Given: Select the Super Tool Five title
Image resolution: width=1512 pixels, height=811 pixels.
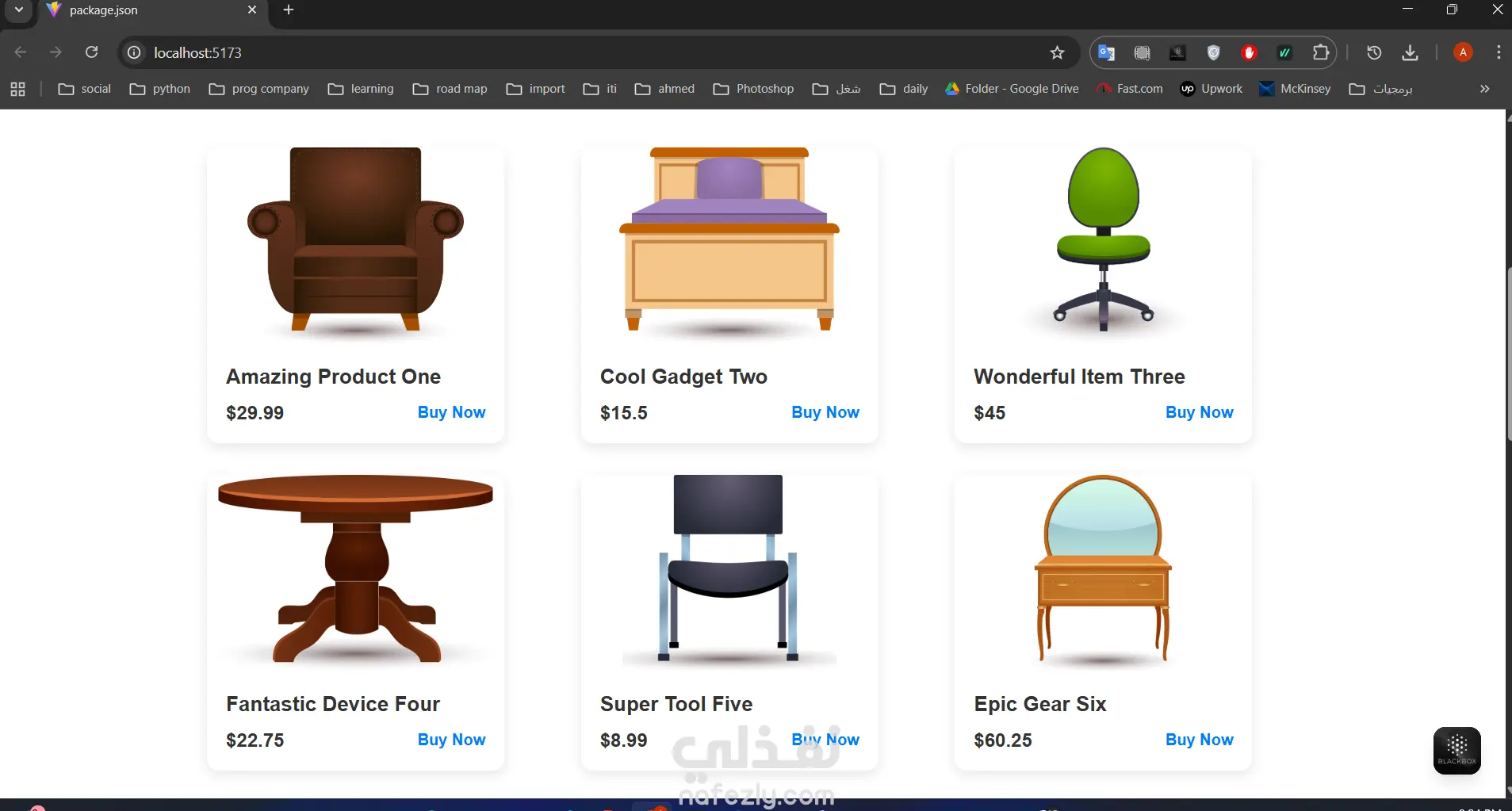Looking at the screenshot, I should pos(676,704).
